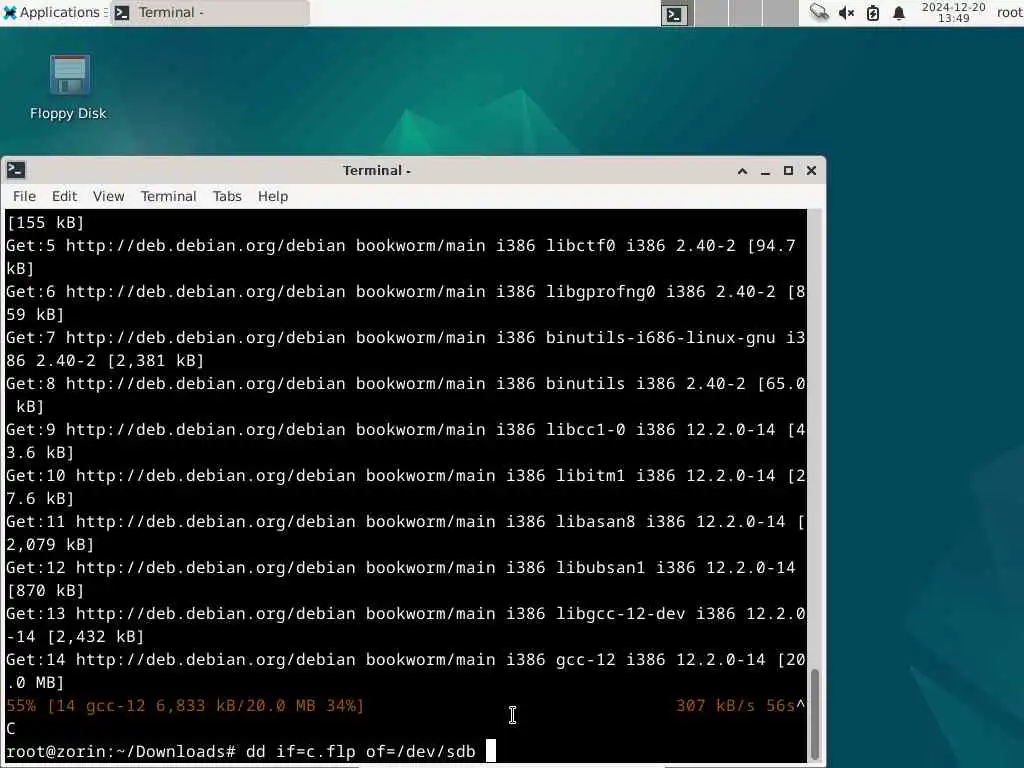Open the notifications bell icon
The height and width of the screenshot is (768, 1024).
click(899, 13)
